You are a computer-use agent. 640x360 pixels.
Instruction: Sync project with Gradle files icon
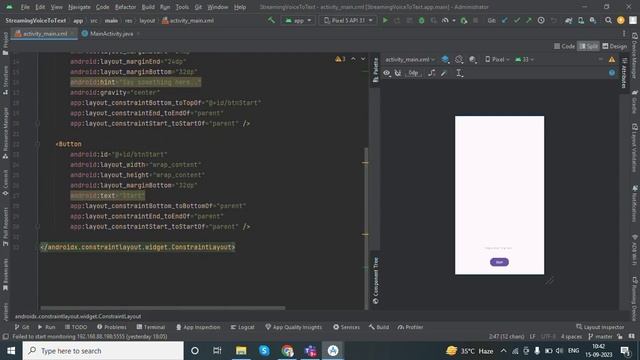(x=568, y=20)
